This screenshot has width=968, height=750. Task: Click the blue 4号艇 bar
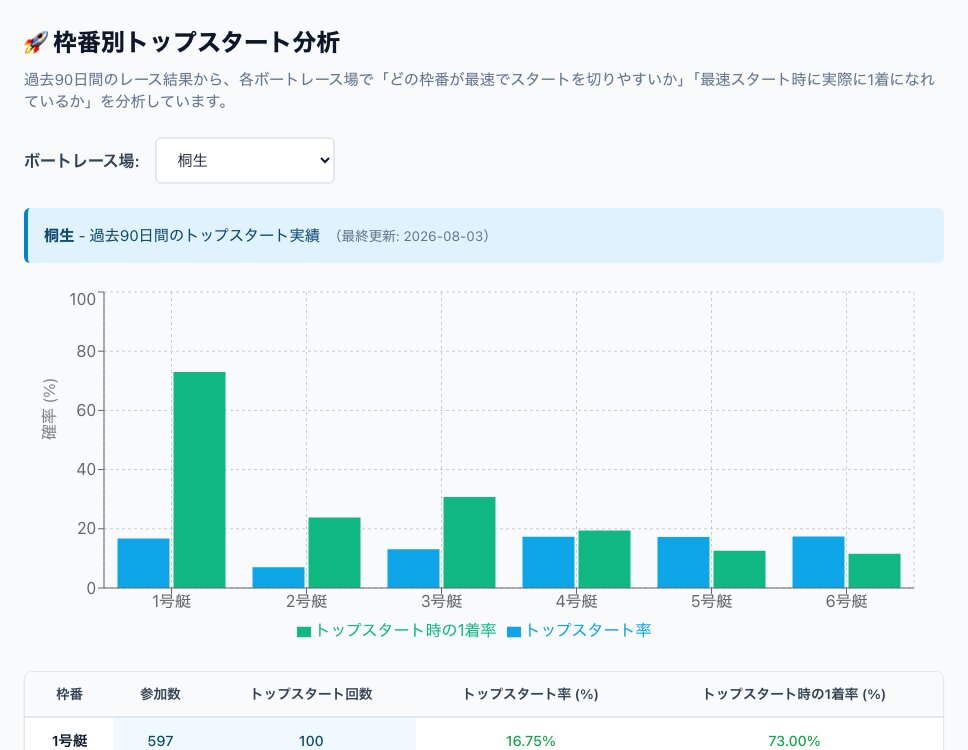(x=548, y=562)
